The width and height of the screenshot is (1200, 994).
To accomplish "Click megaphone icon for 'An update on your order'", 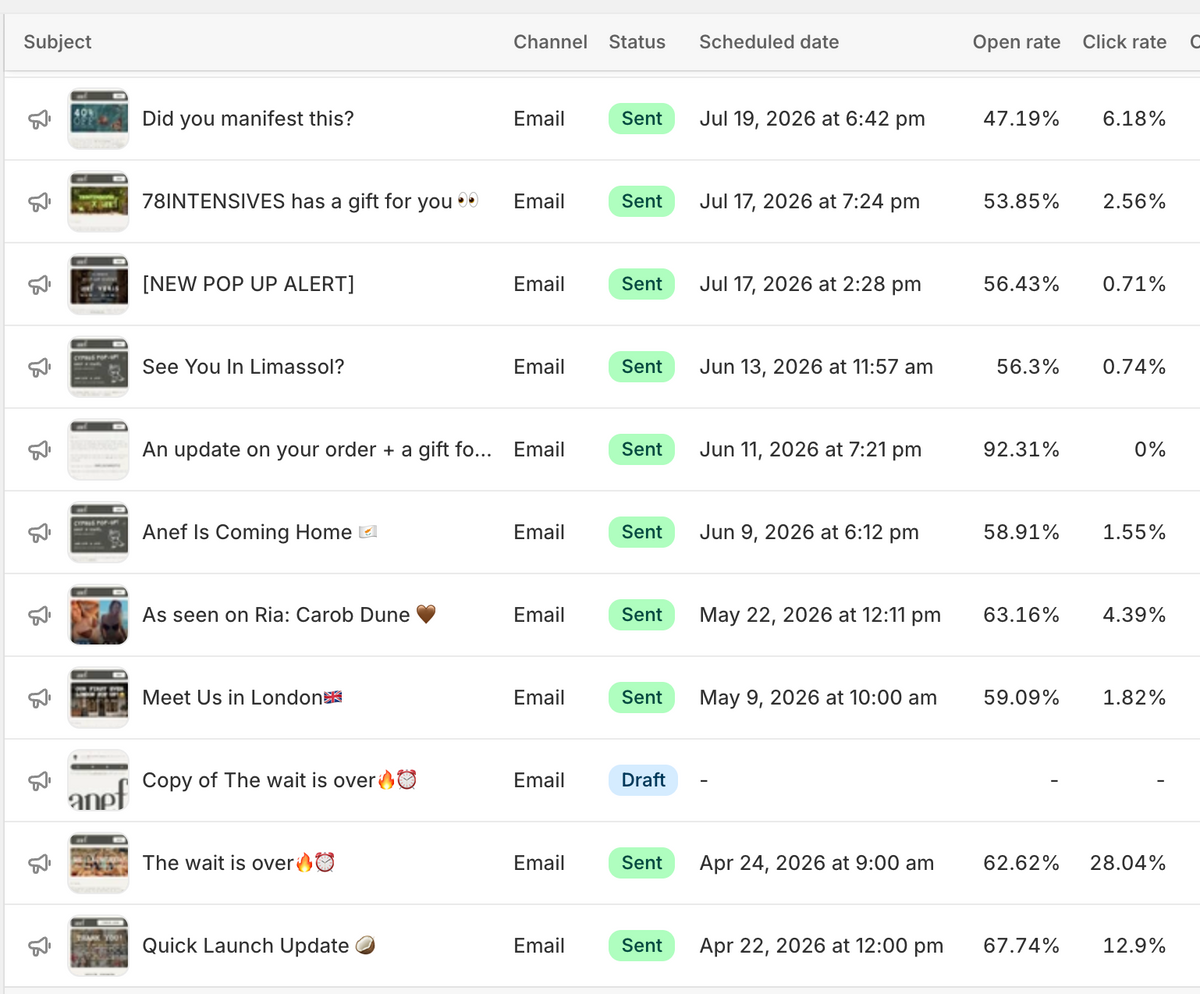I will coord(39,450).
